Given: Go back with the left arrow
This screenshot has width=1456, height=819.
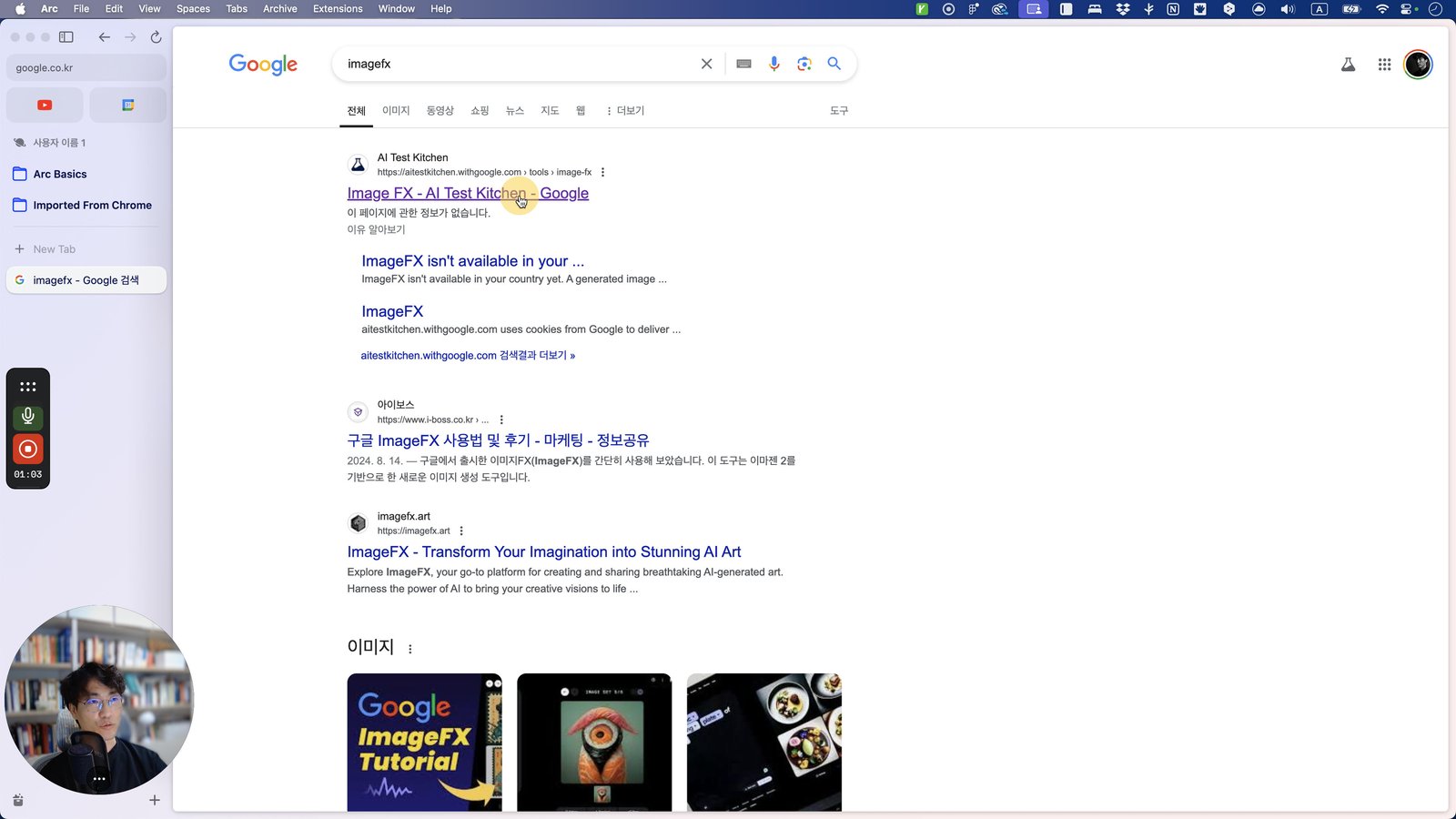Looking at the screenshot, I should click(x=105, y=37).
